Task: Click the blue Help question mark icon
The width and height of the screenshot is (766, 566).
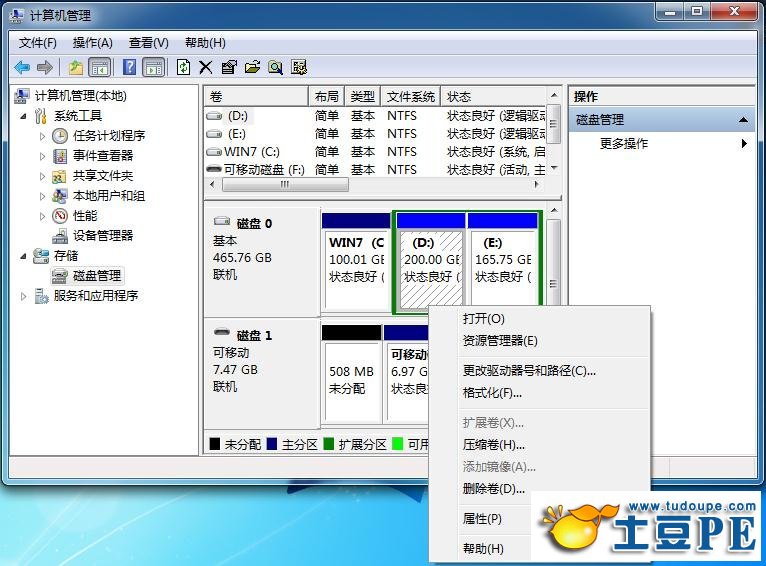Action: coord(129,67)
